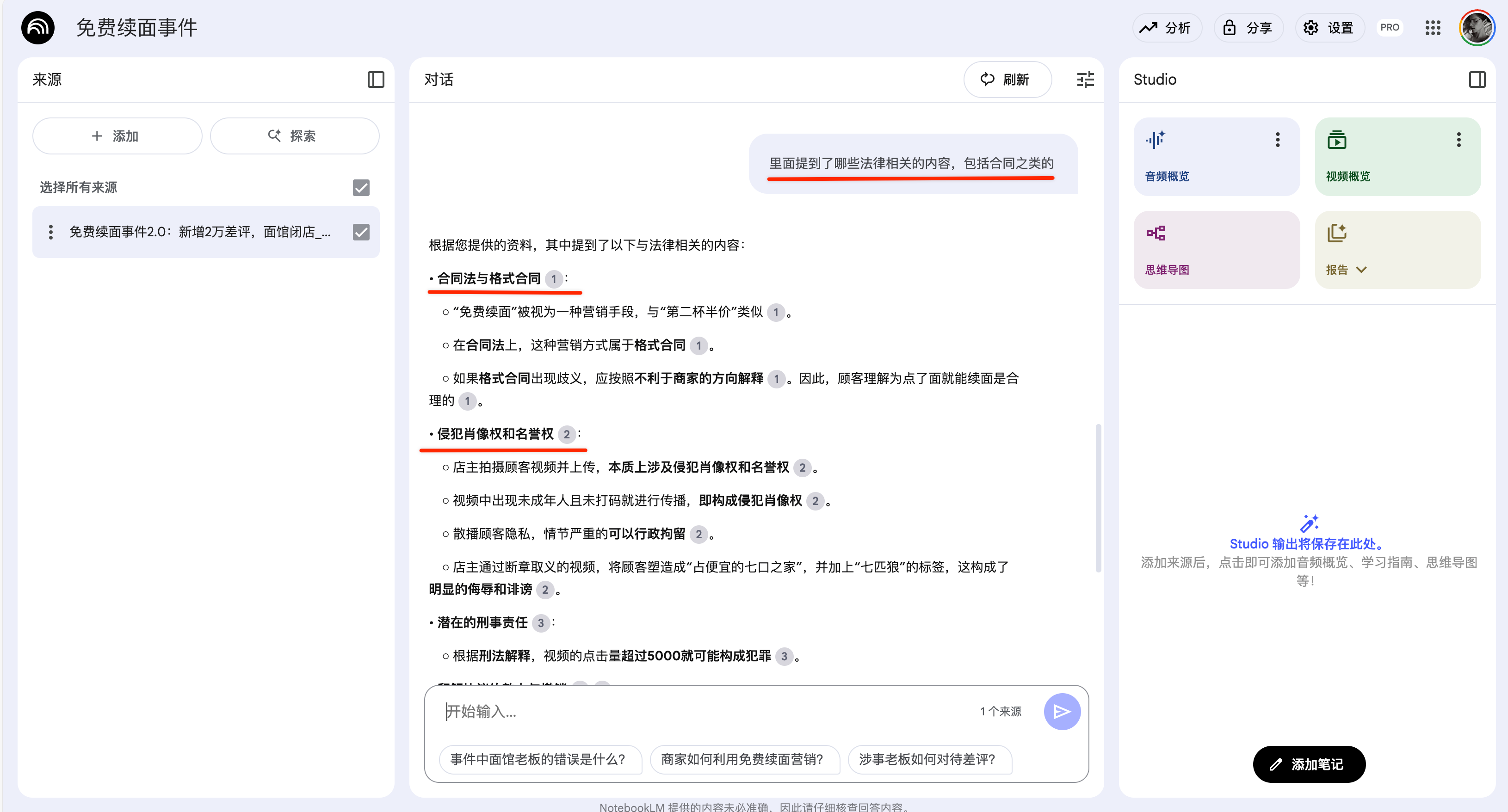Toggle the 选择所有来源 checkbox

(x=361, y=188)
